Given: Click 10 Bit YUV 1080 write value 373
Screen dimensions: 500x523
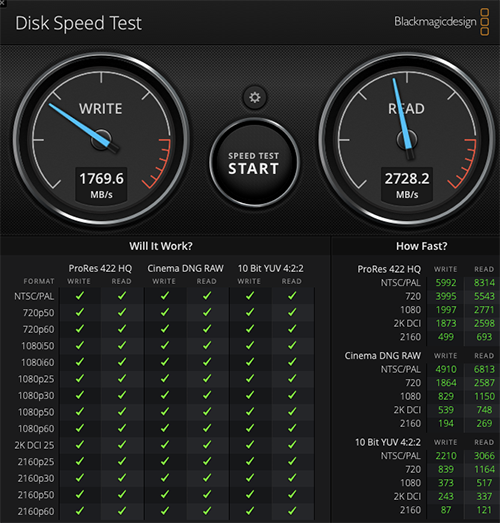Looking at the screenshot, I should point(446,483).
